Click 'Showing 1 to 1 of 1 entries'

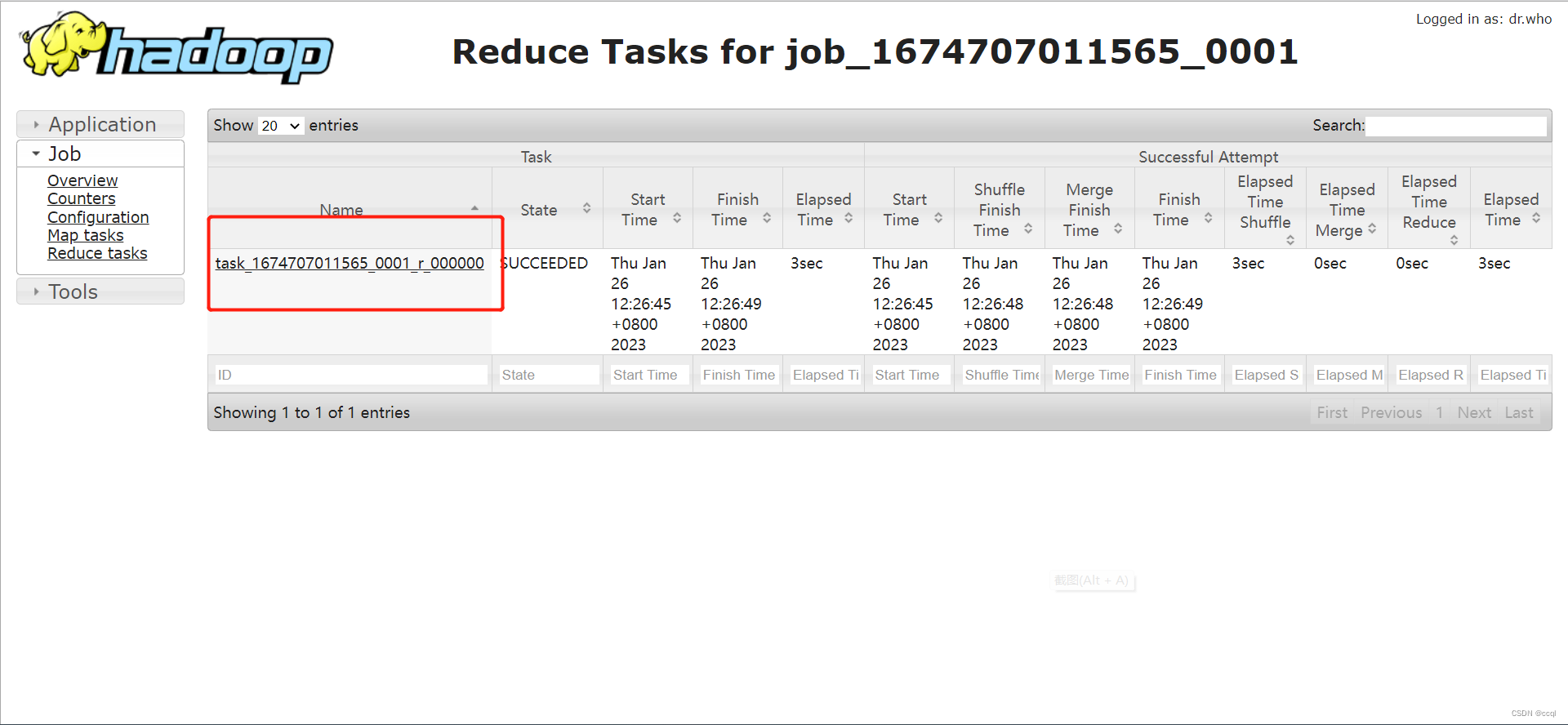click(312, 413)
